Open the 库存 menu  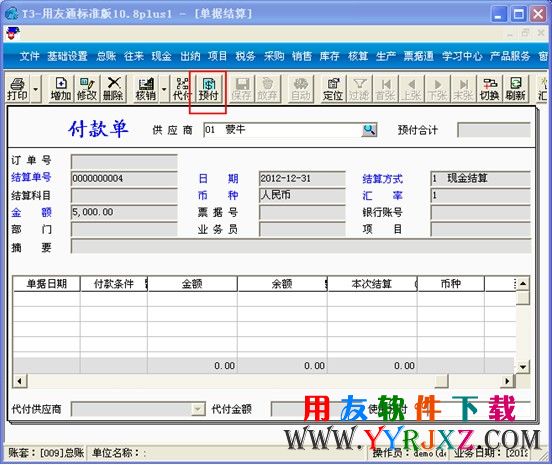pos(330,56)
